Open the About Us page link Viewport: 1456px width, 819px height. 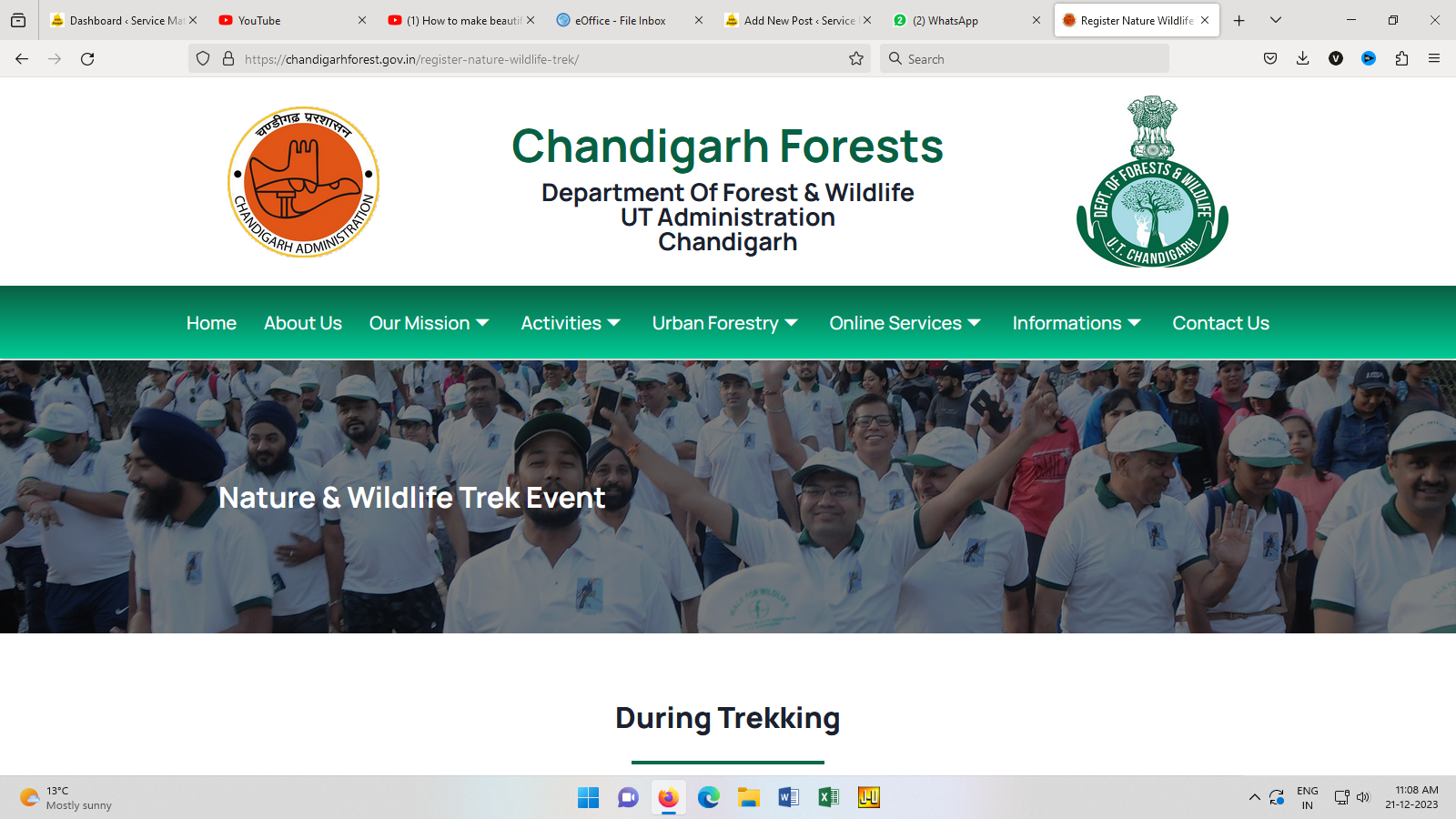[x=303, y=323]
